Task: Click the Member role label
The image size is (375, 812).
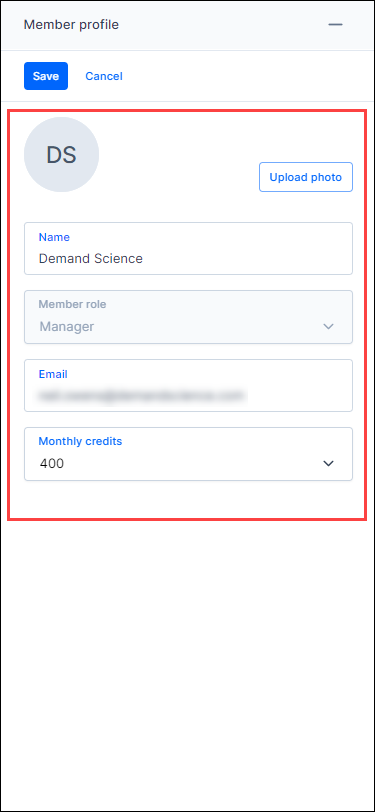Action: (73, 304)
